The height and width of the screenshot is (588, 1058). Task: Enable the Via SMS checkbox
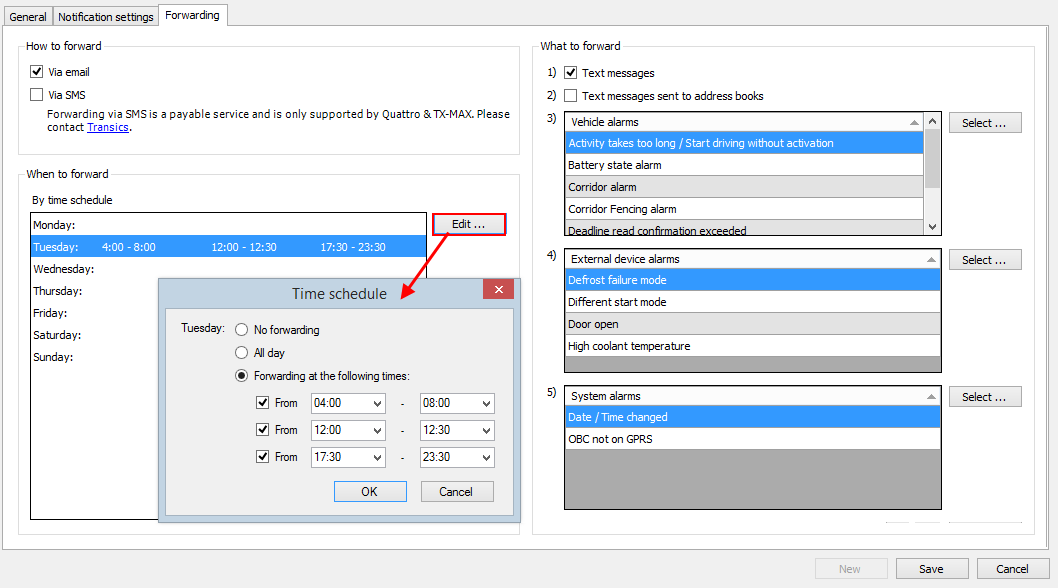click(37, 95)
